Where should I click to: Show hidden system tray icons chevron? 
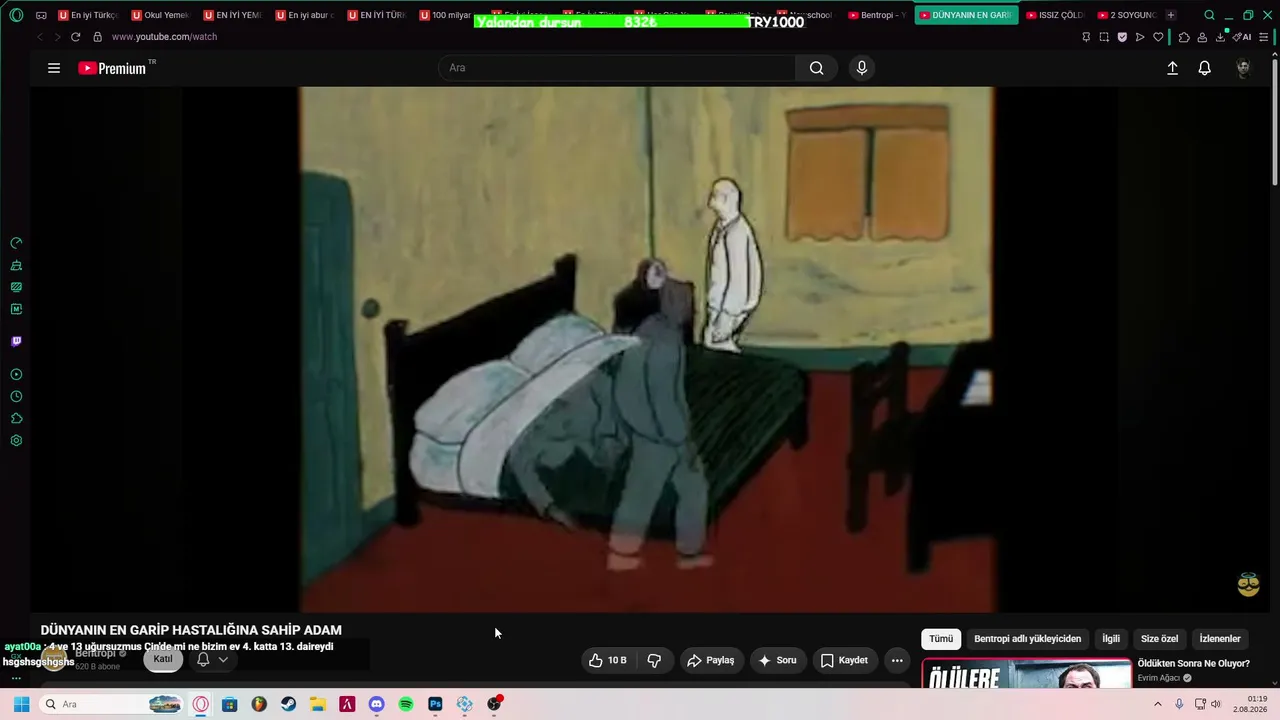click(x=1158, y=704)
